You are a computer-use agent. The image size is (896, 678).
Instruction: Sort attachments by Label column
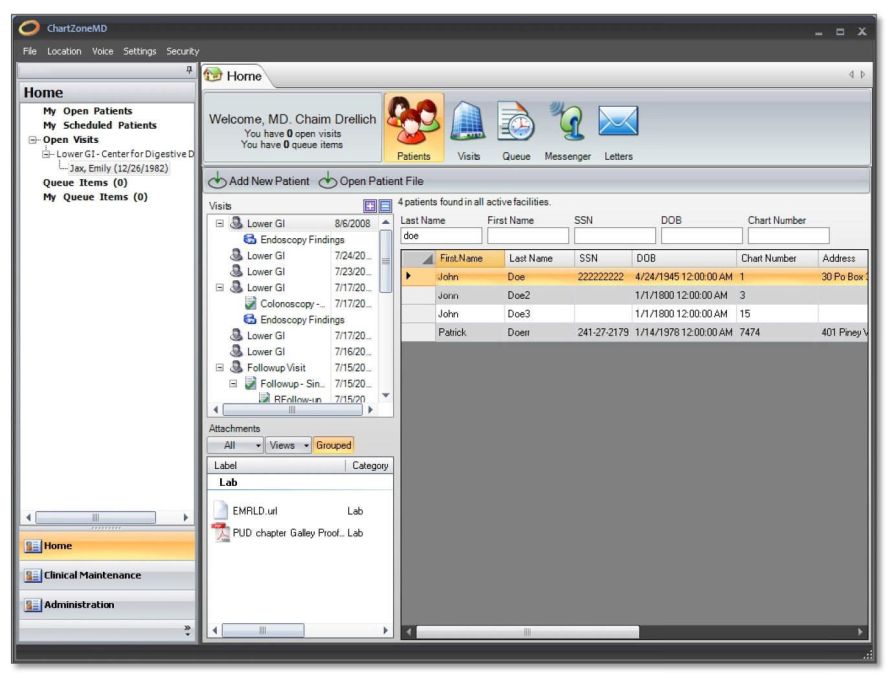pos(277,466)
